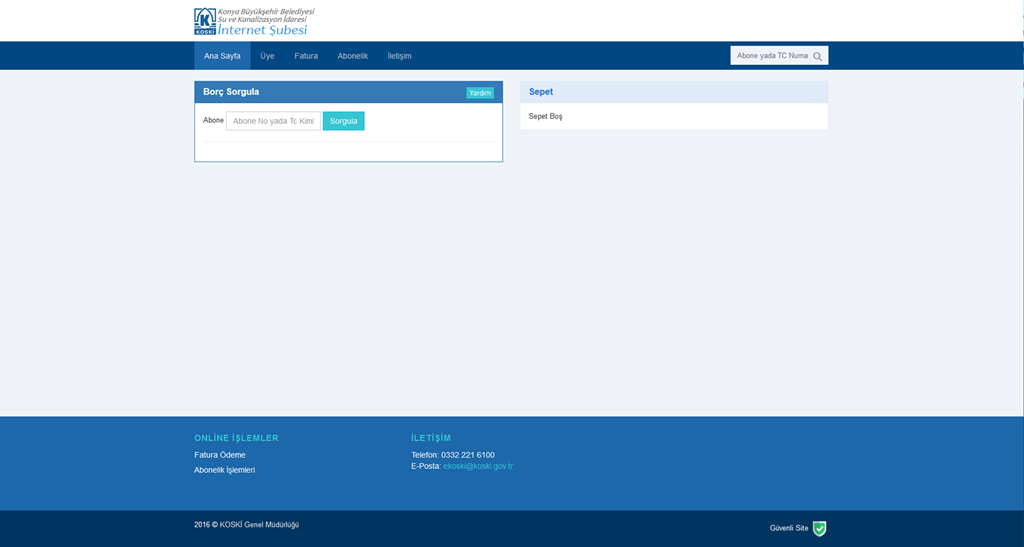Open the Ana Sayfa menu item
The width and height of the screenshot is (1024, 547).
(x=222, y=56)
